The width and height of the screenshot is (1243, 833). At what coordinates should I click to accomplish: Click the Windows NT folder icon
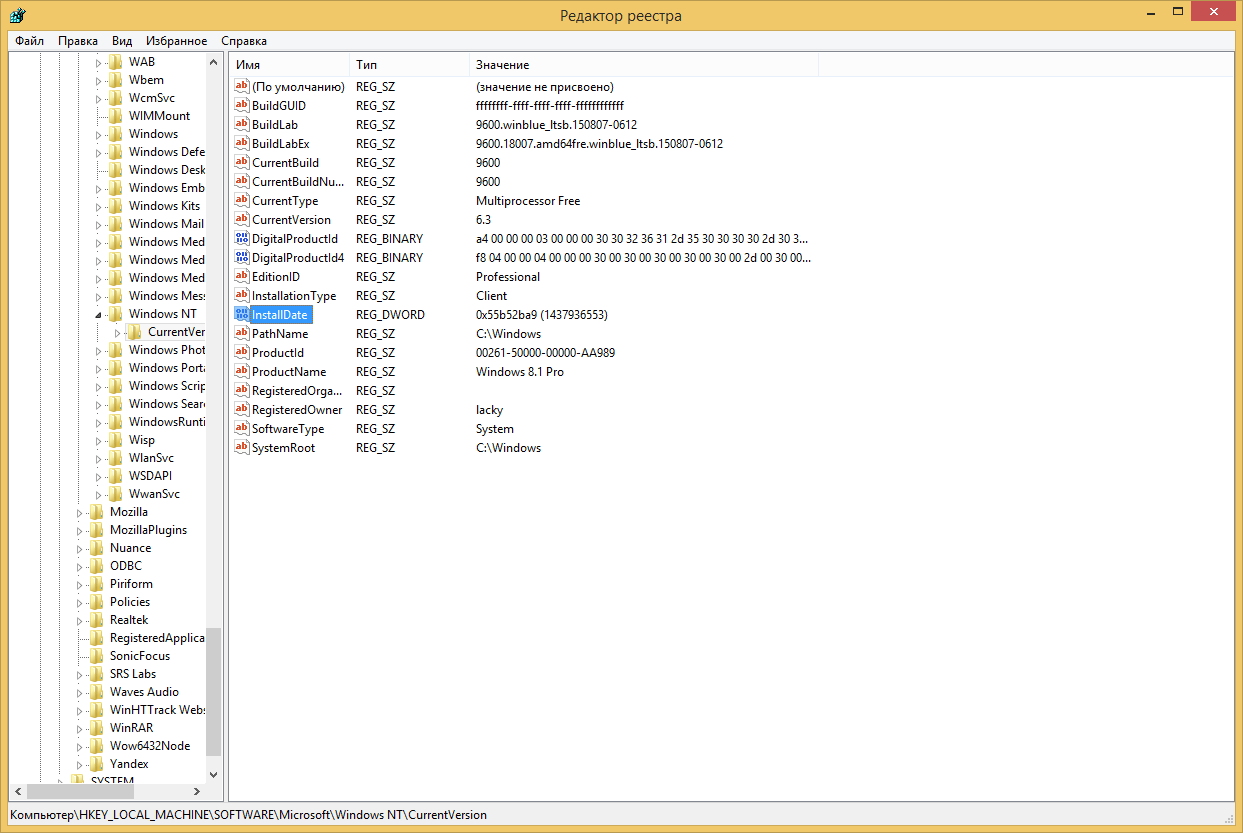click(x=116, y=313)
